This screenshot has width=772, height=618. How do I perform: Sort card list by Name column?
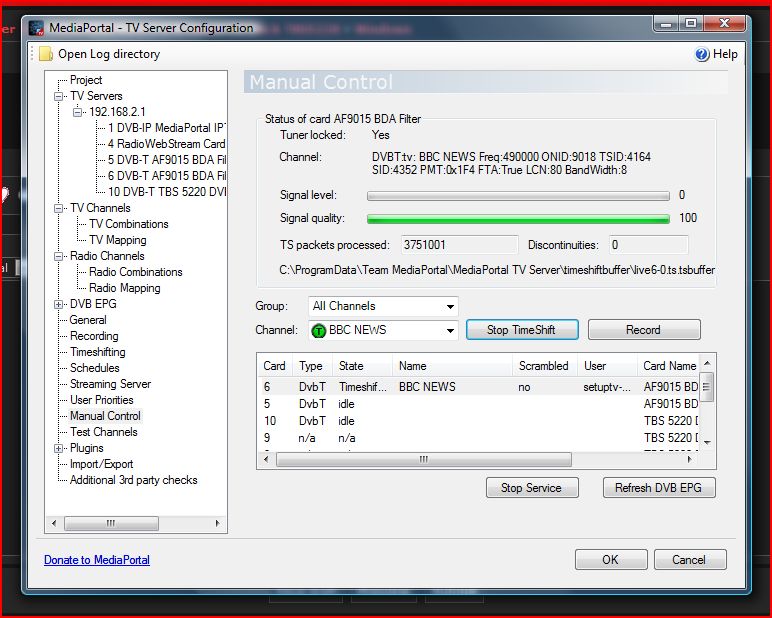(452, 366)
